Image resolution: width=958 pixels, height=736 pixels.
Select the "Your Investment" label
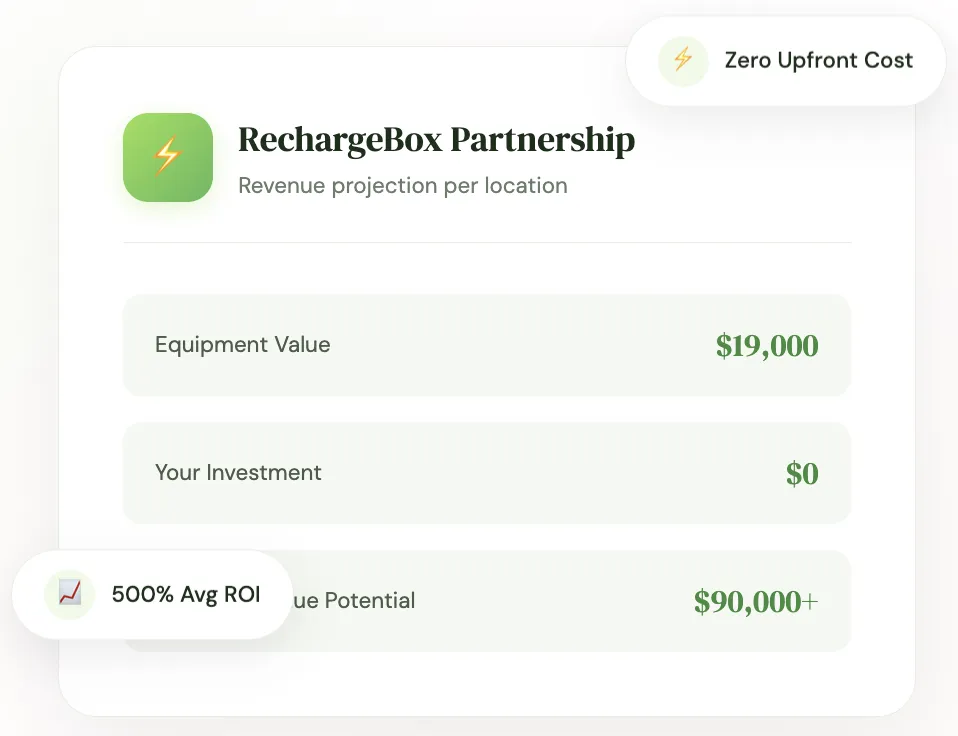click(238, 473)
